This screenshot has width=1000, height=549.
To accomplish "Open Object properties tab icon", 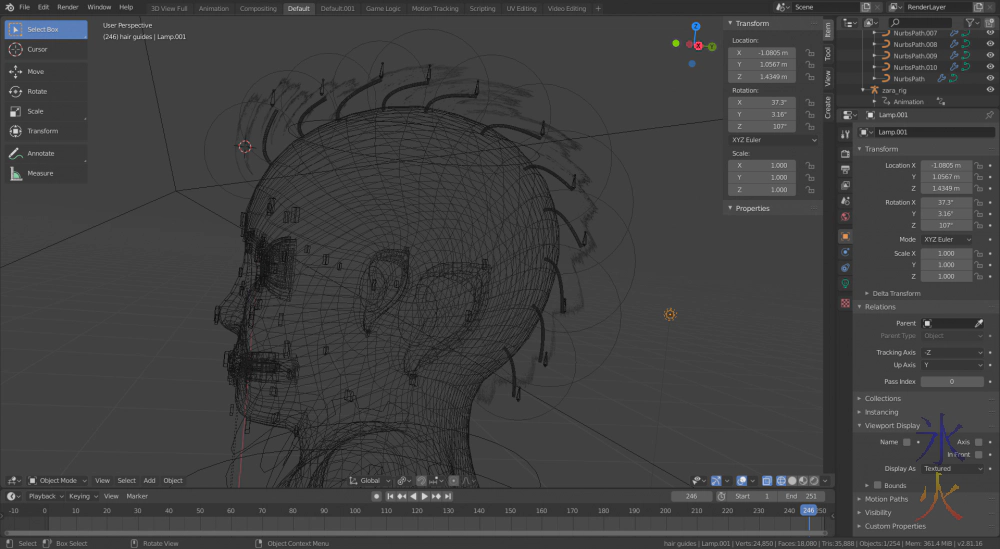I will point(845,237).
